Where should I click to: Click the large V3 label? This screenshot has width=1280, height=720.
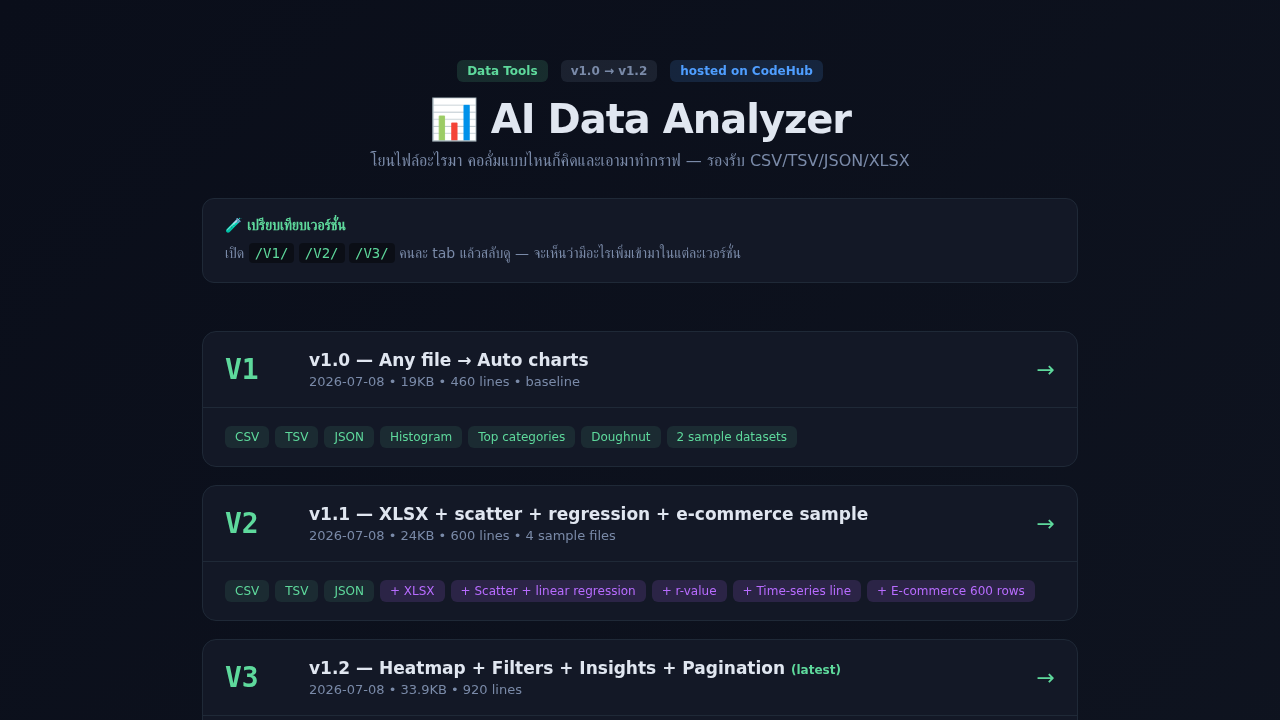242,678
